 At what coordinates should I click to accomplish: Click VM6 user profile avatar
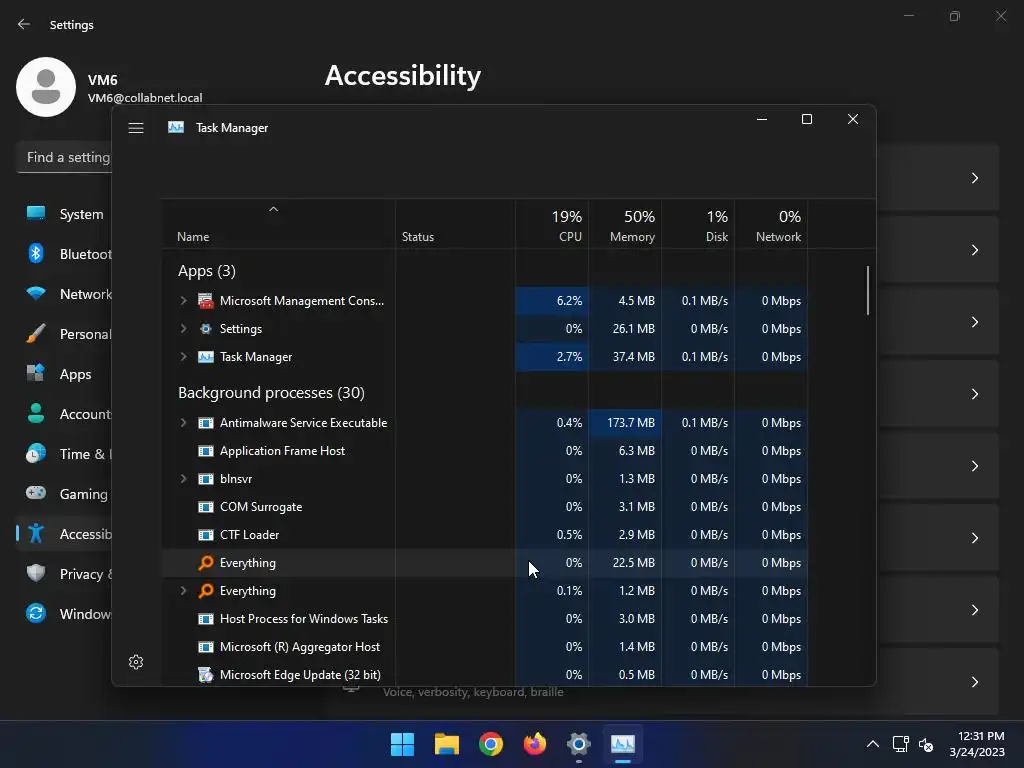46,87
